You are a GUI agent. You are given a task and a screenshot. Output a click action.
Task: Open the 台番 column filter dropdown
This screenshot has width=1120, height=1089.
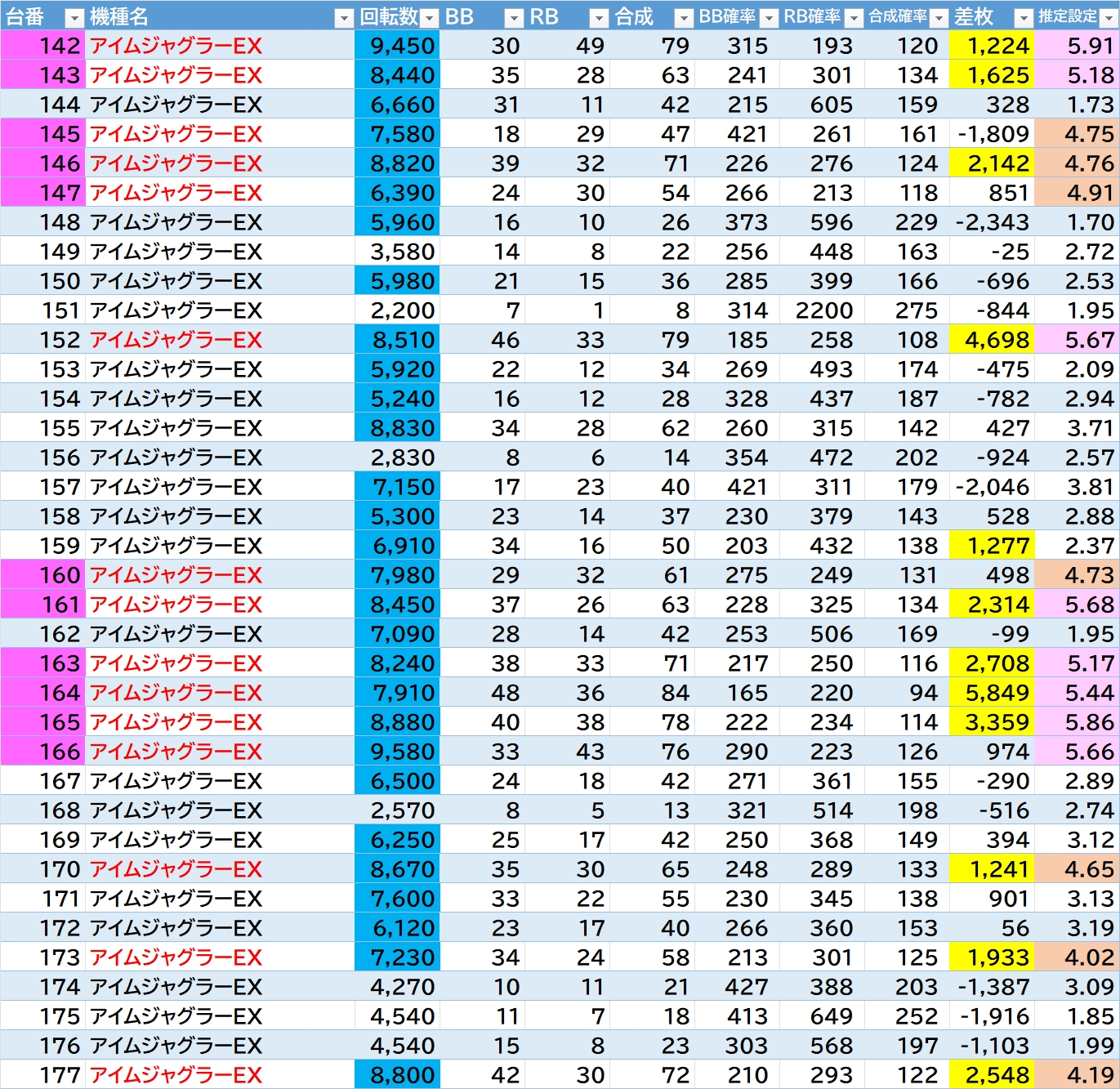[x=74, y=17]
